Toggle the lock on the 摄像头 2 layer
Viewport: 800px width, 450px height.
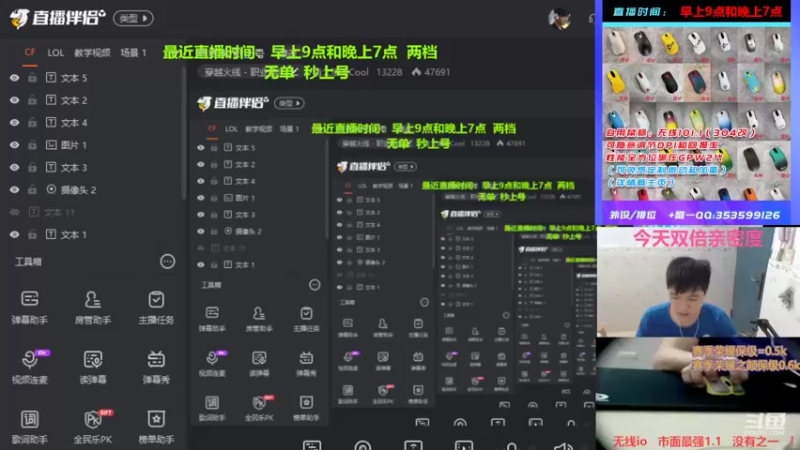[32, 190]
